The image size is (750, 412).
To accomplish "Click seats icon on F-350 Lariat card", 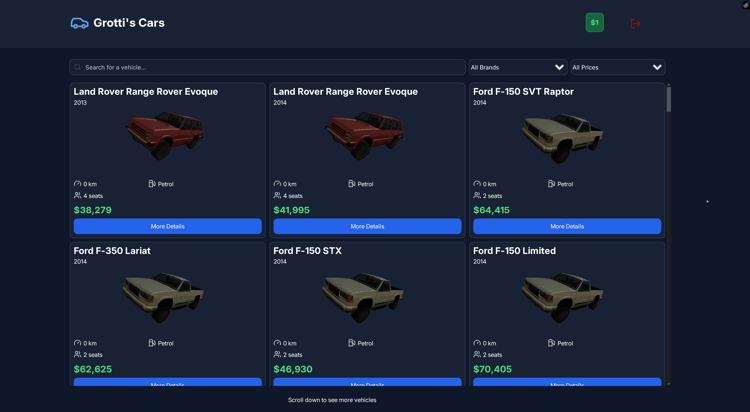I will 77,355.
